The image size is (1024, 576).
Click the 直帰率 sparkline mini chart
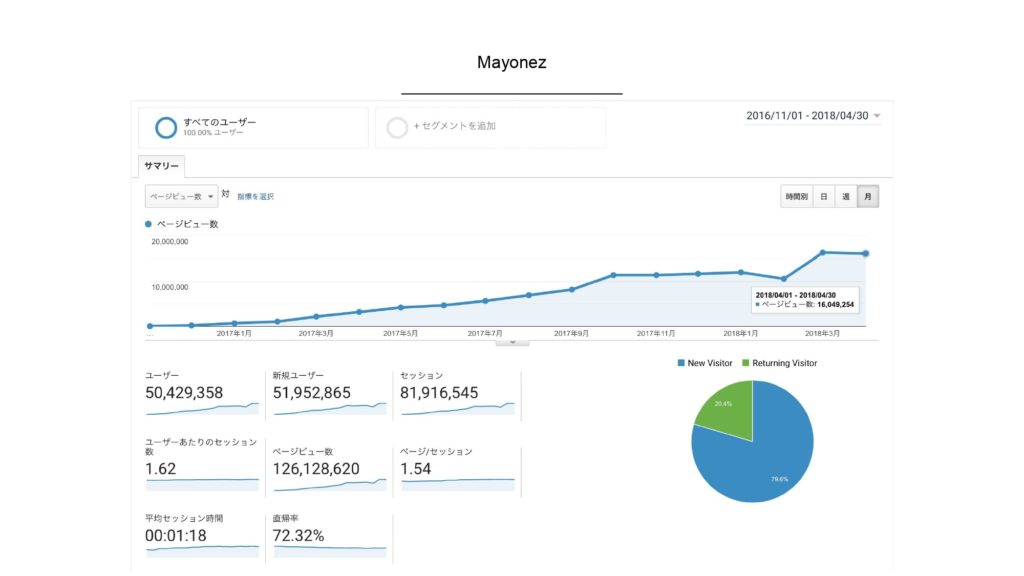click(329, 548)
